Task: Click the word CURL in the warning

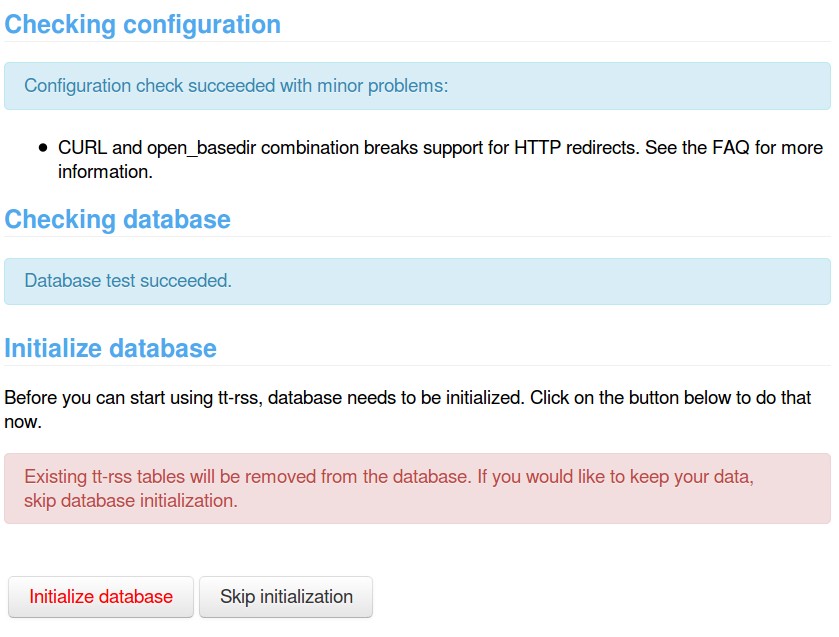Action: click(x=83, y=148)
